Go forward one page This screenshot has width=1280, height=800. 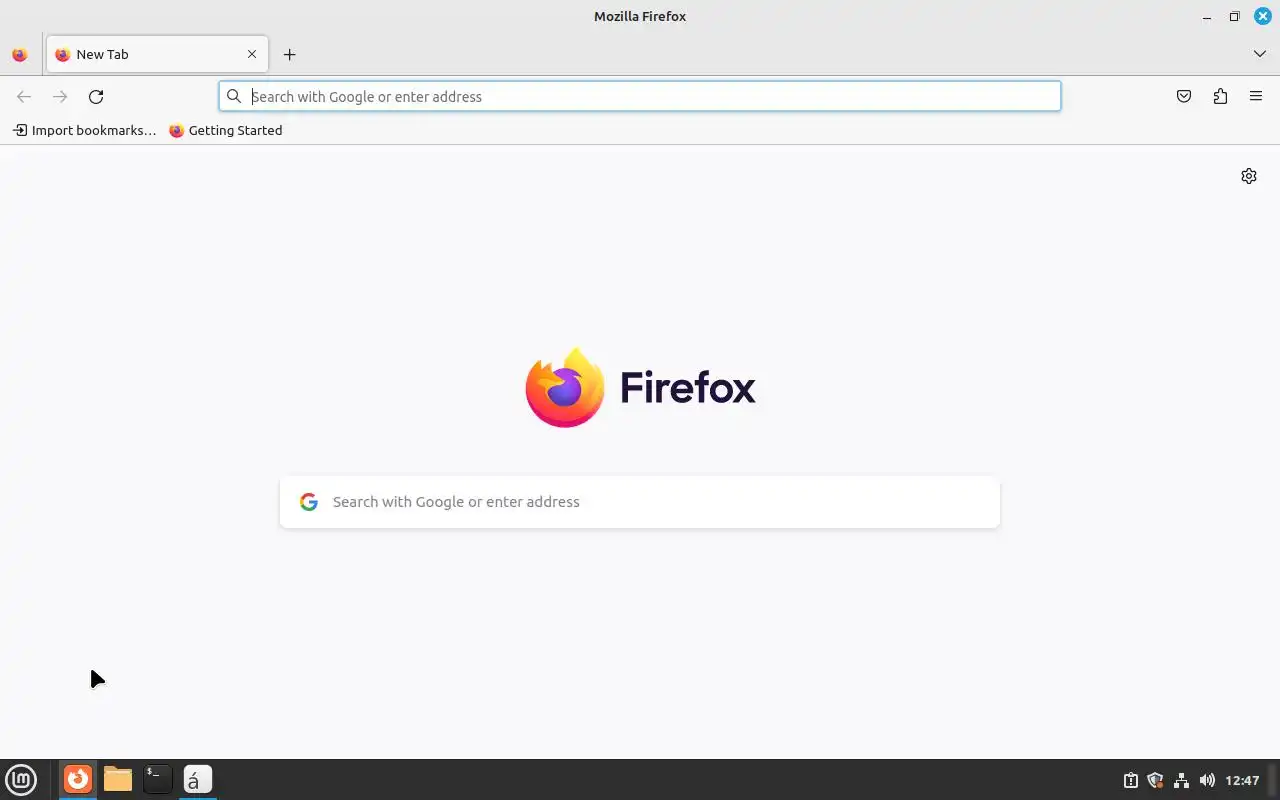coord(60,97)
